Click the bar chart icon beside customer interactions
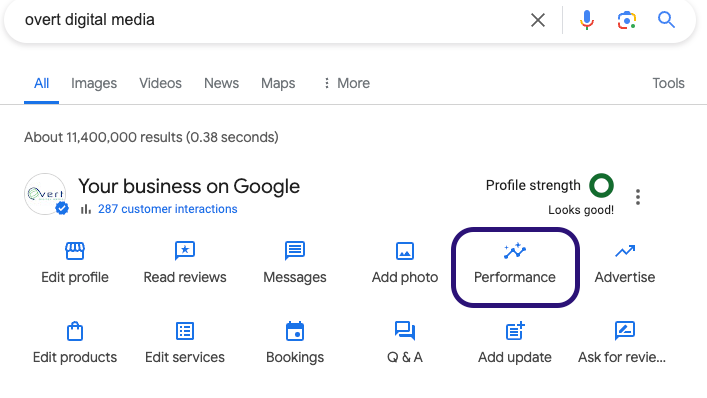The height and width of the screenshot is (398, 707). (x=86, y=209)
